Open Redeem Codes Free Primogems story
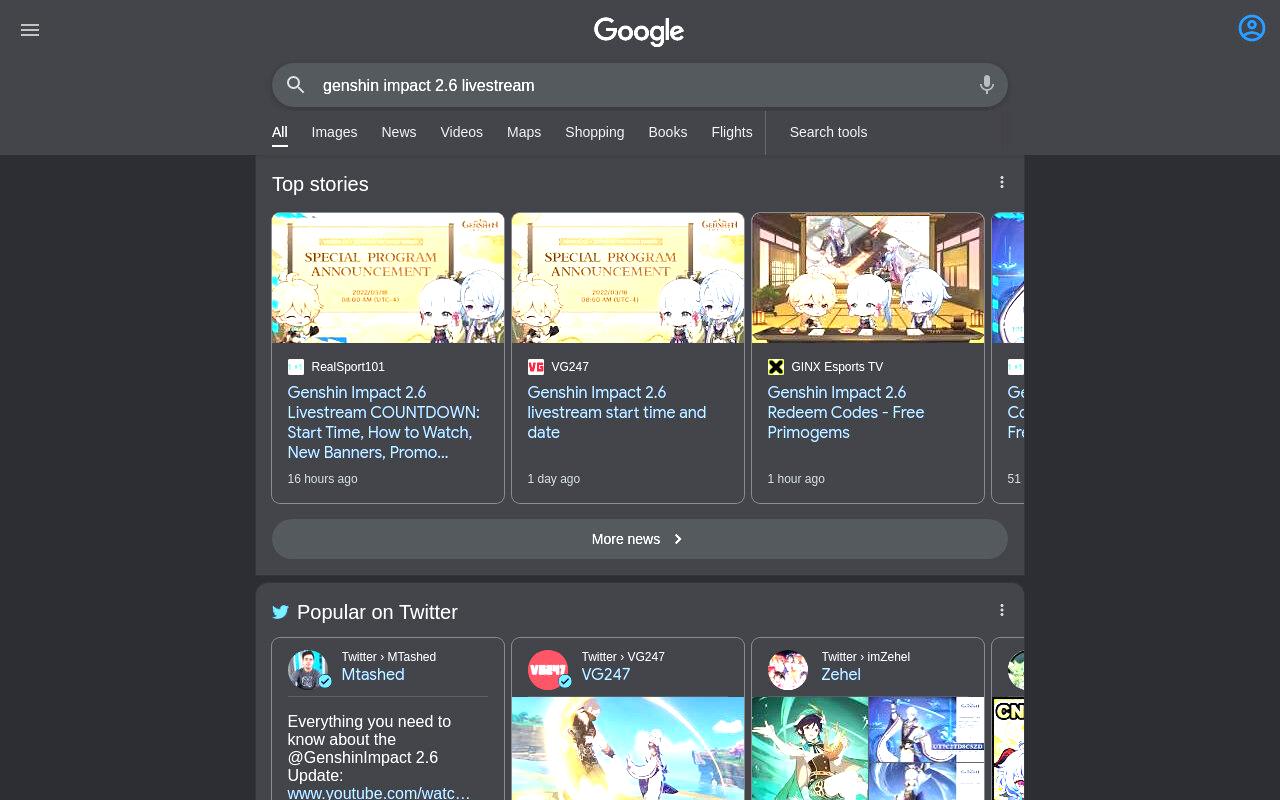The width and height of the screenshot is (1280, 800). coord(846,412)
